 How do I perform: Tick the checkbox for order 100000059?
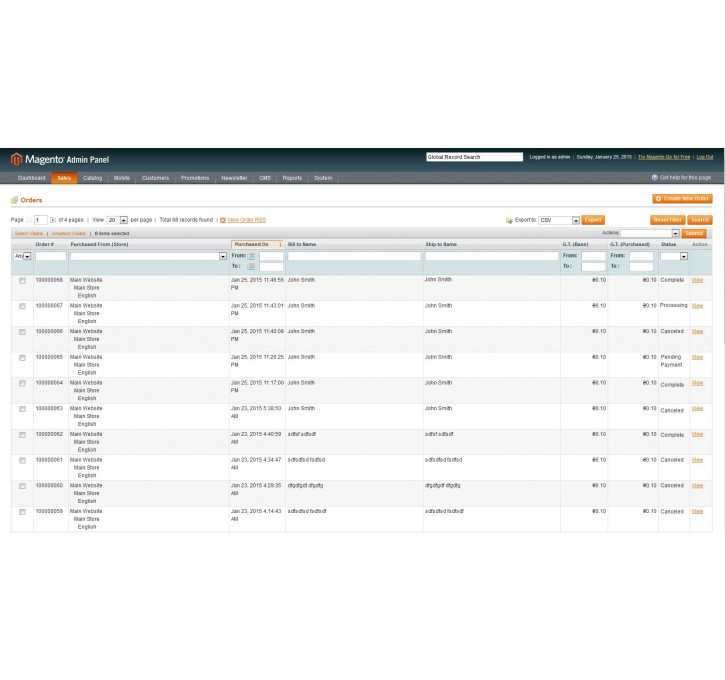22,511
